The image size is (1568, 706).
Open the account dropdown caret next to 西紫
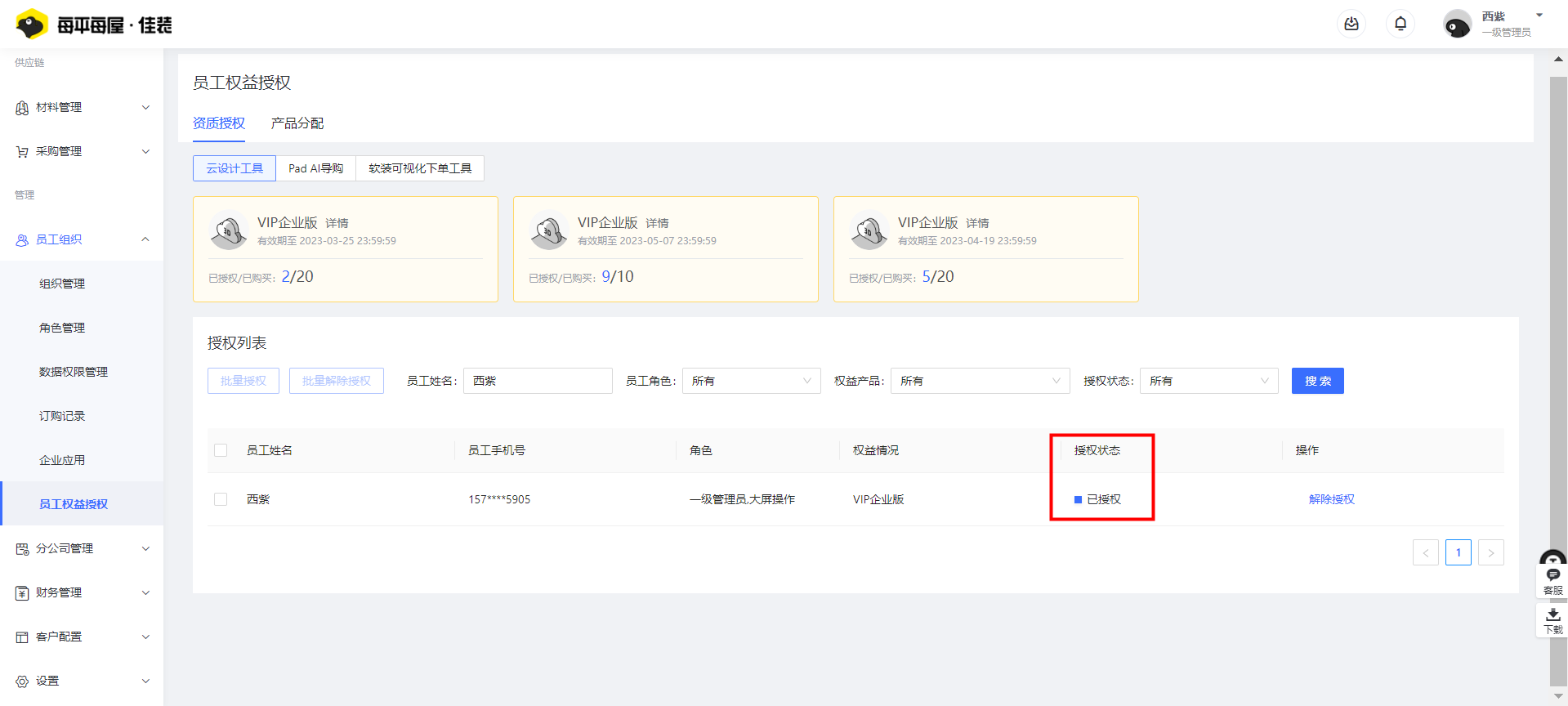(x=1539, y=16)
